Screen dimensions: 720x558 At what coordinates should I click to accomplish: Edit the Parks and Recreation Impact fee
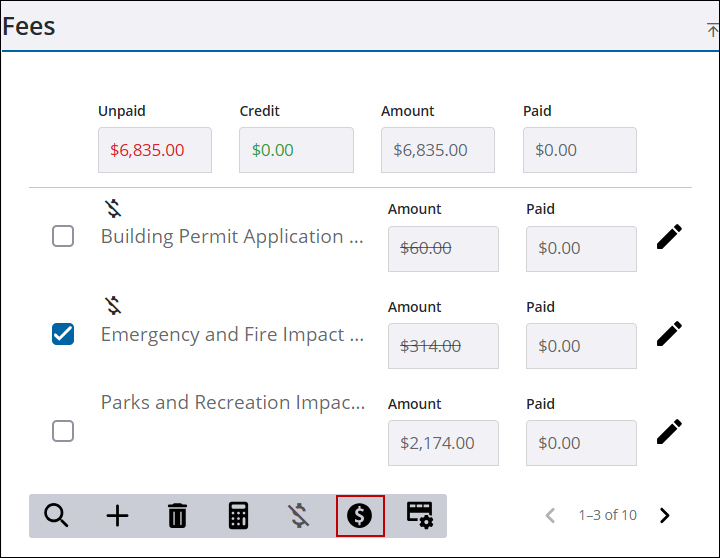click(x=669, y=431)
